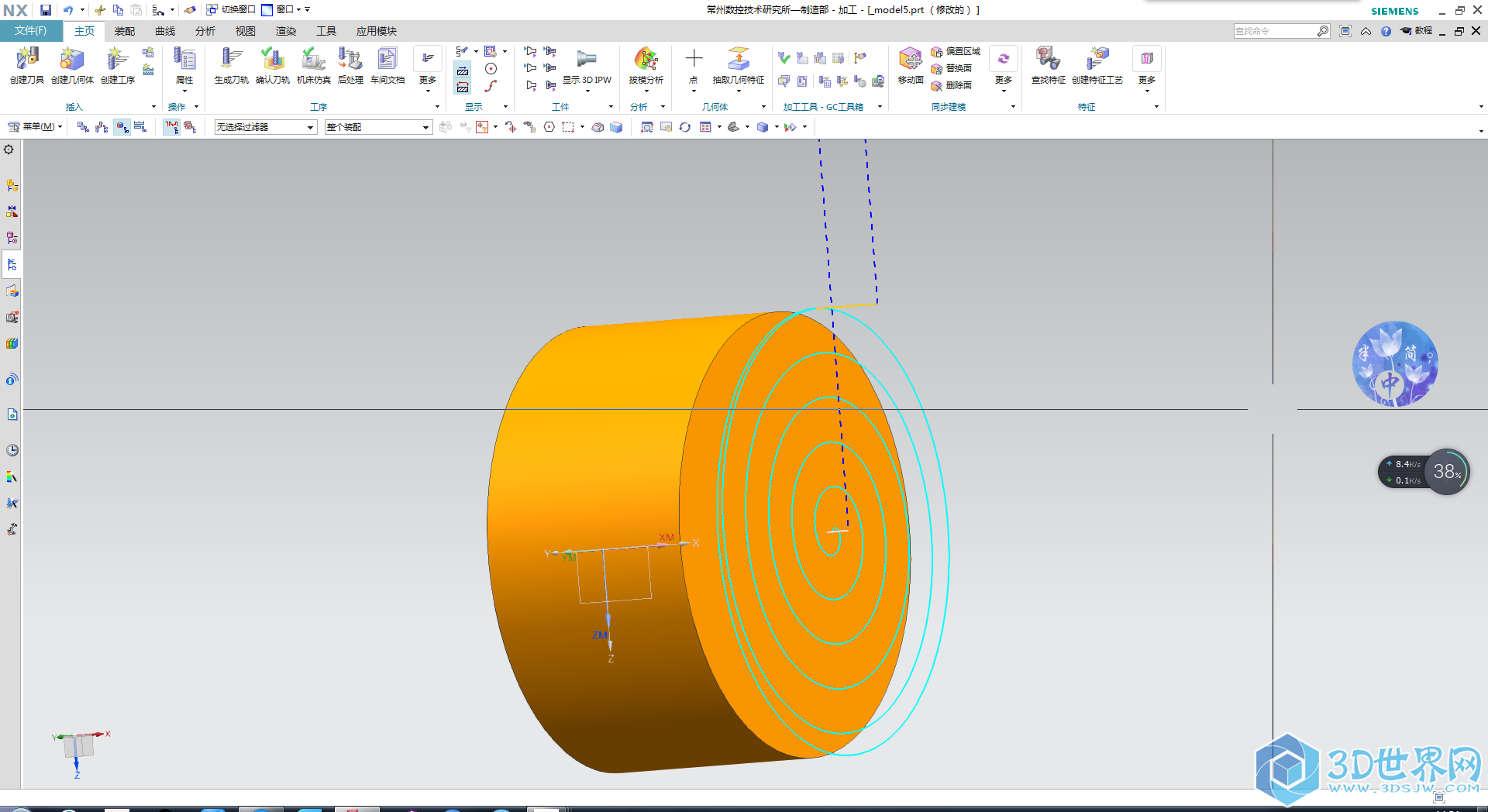Toggle full screen mode icon
Image resolution: width=1488 pixels, height=812 pixels.
point(1345,31)
